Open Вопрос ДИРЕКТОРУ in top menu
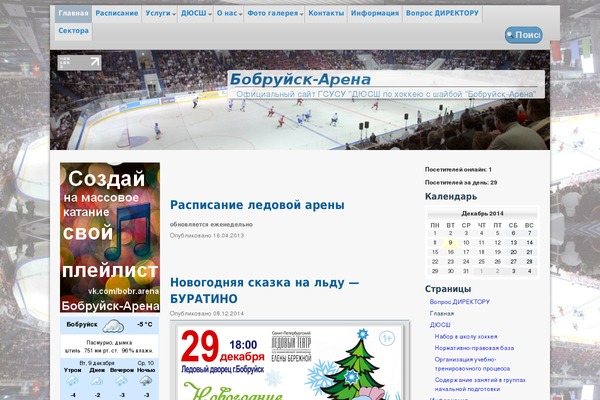Screen dimensions: 600x400 (442, 13)
